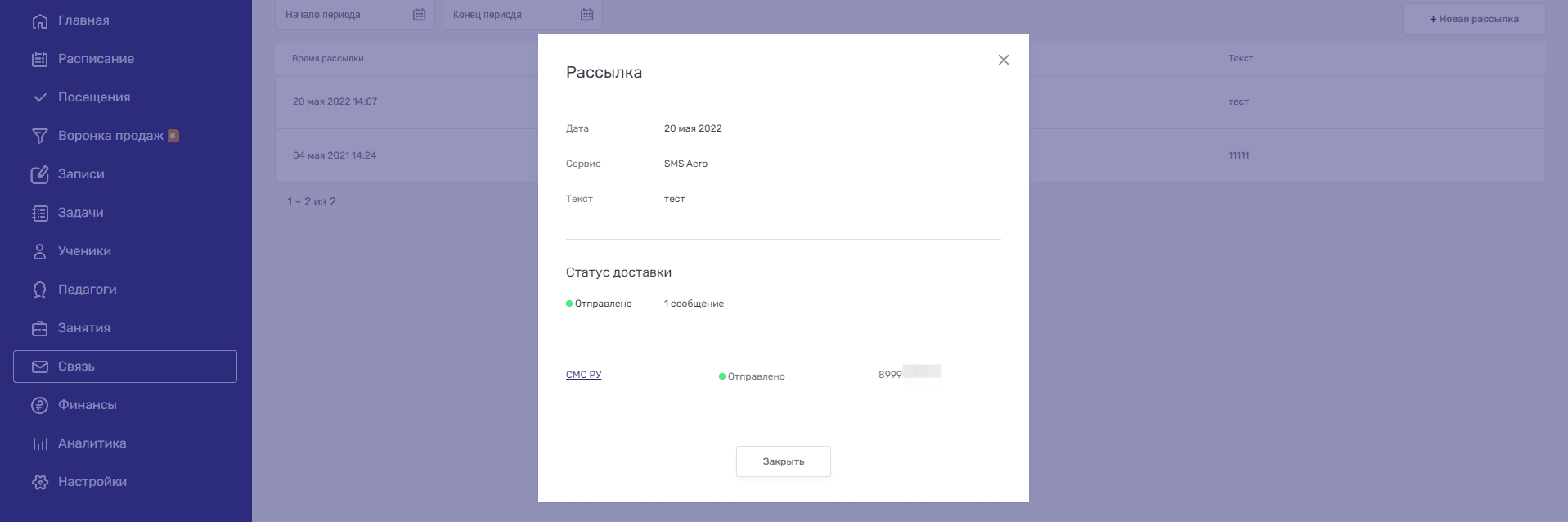Click the calendar icon beside Расписание

(39, 59)
